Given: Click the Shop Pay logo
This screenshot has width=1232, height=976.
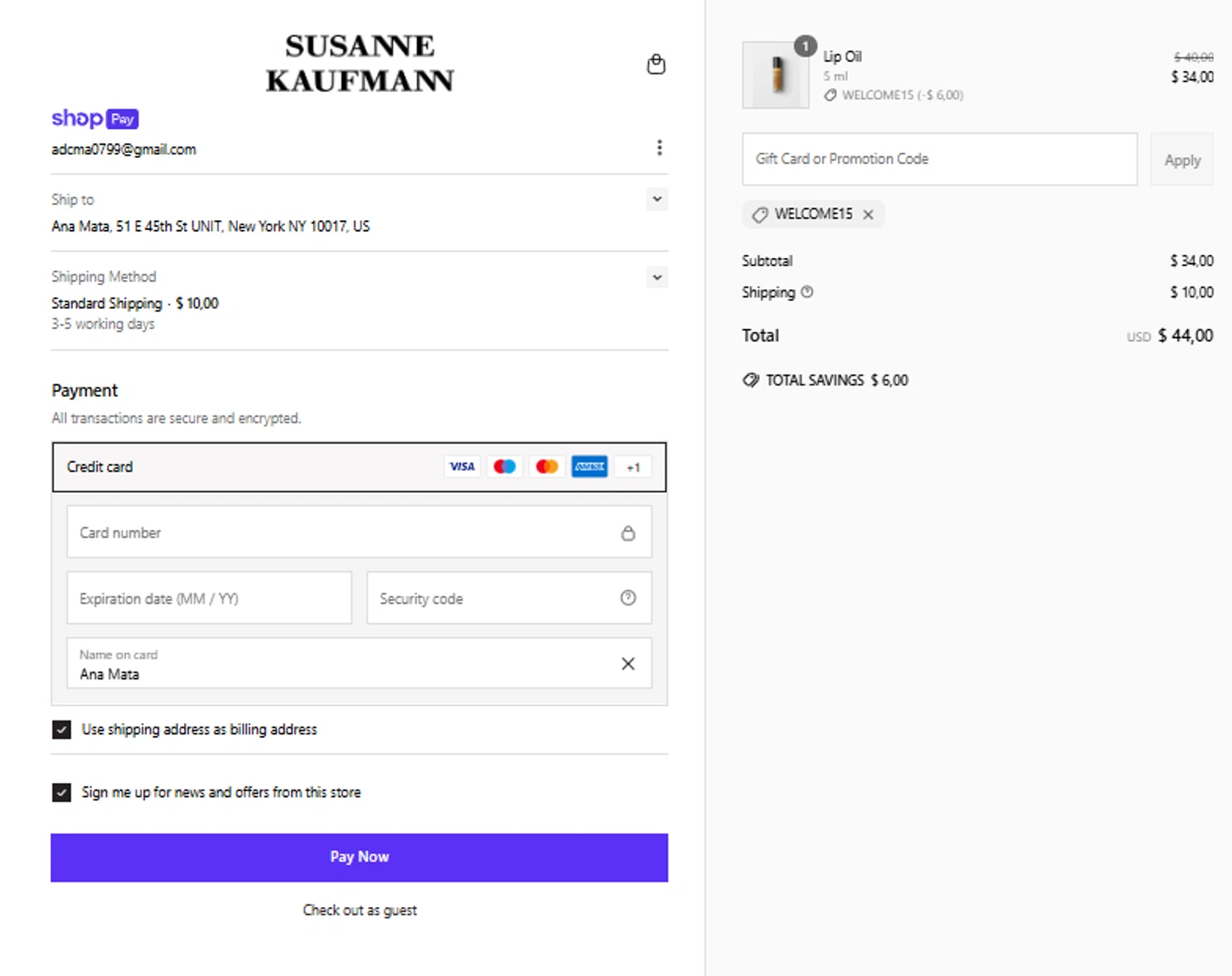Looking at the screenshot, I should pos(94,118).
